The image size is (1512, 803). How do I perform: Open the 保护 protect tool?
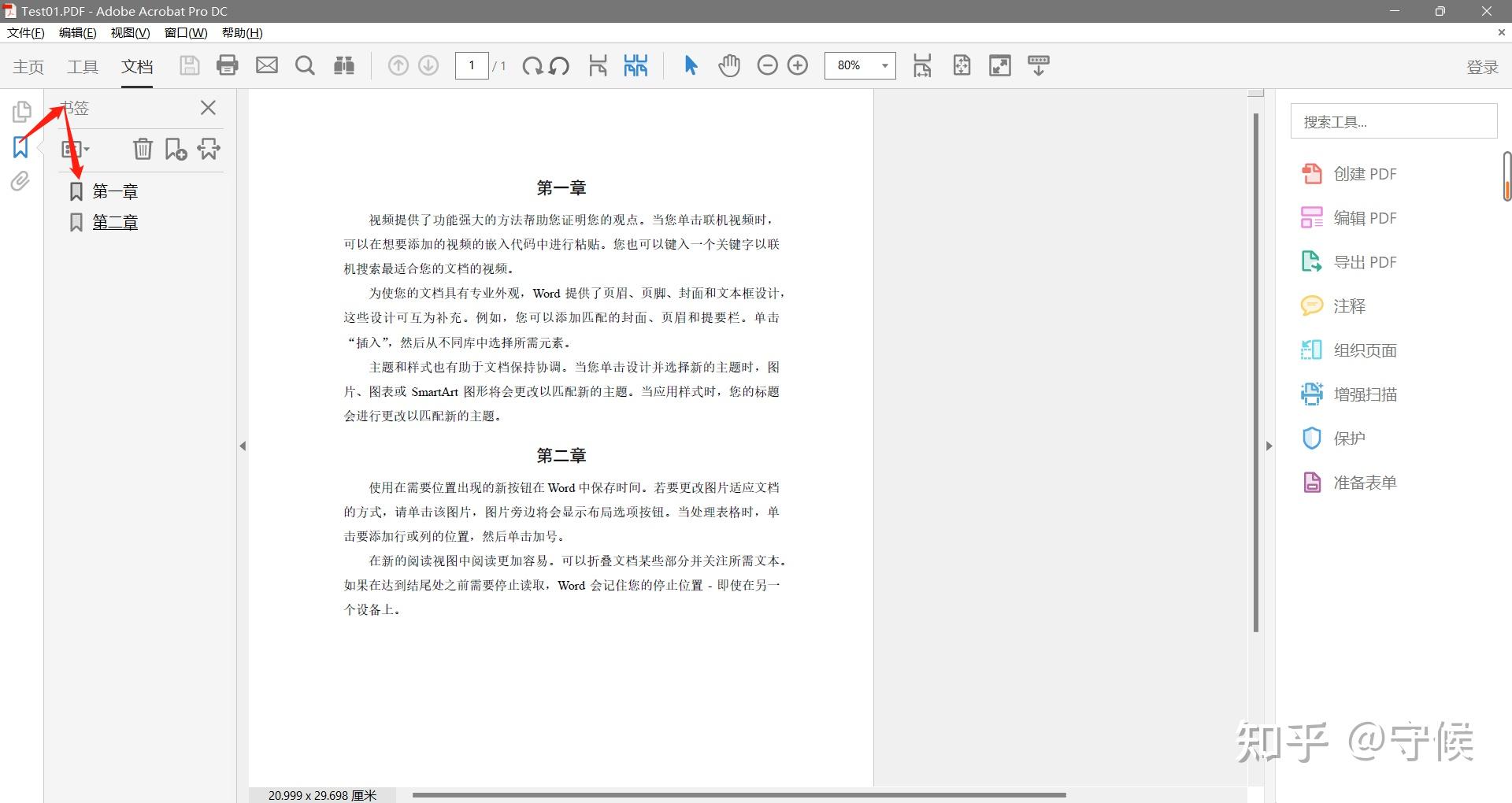tap(1332, 439)
